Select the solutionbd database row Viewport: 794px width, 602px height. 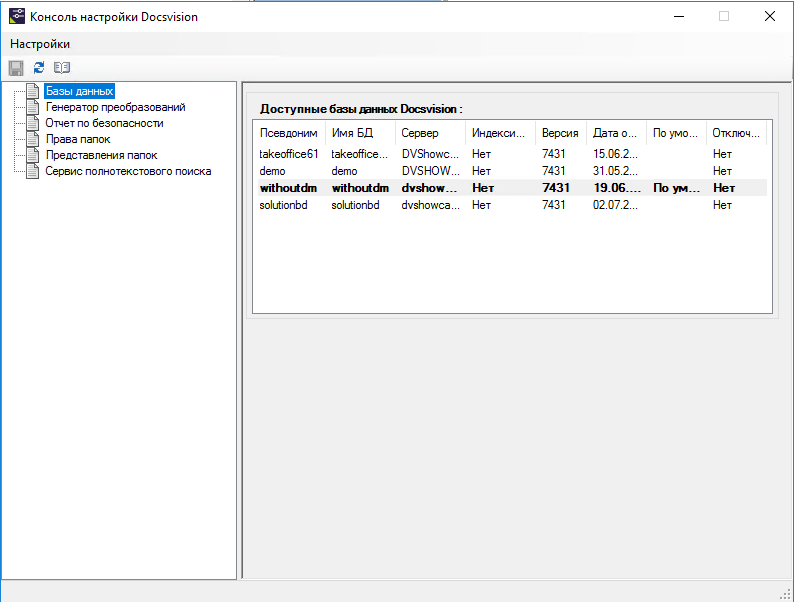click(x=512, y=205)
